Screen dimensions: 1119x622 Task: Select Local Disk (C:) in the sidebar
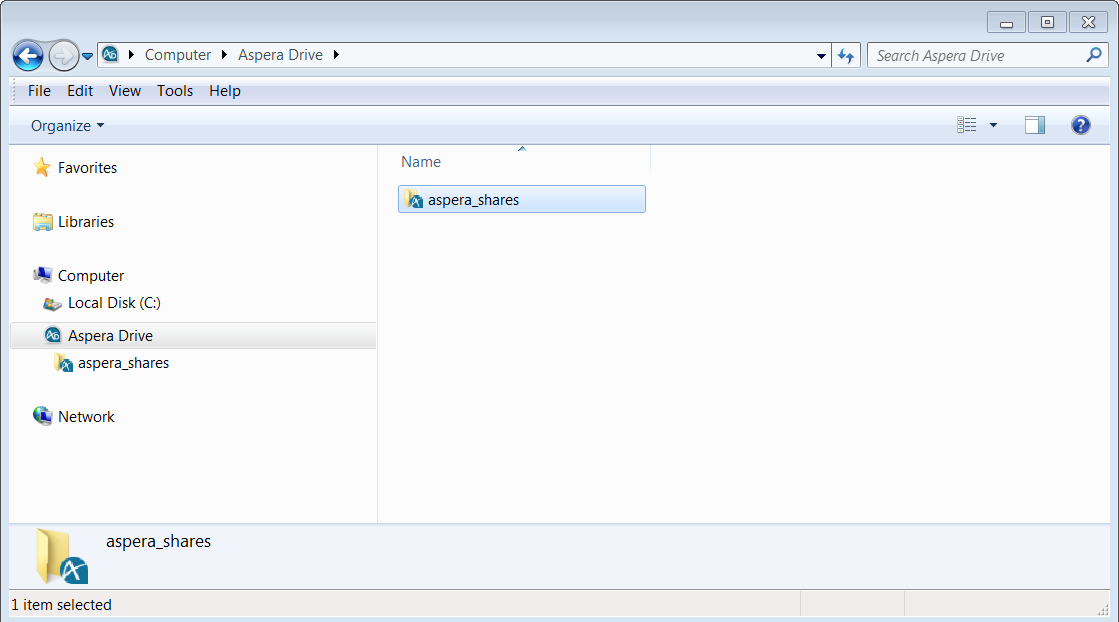pyautogui.click(x=114, y=303)
